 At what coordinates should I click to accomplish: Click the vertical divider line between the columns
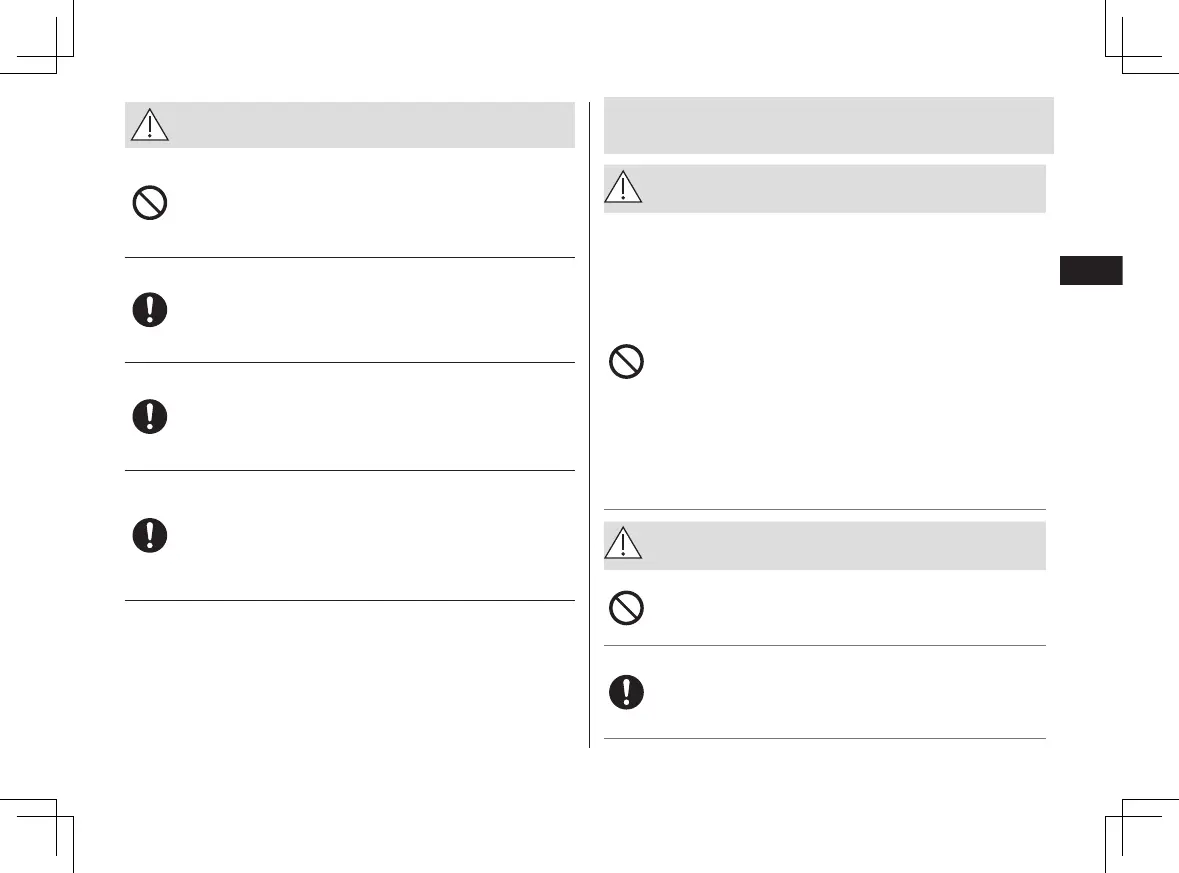pos(590,420)
